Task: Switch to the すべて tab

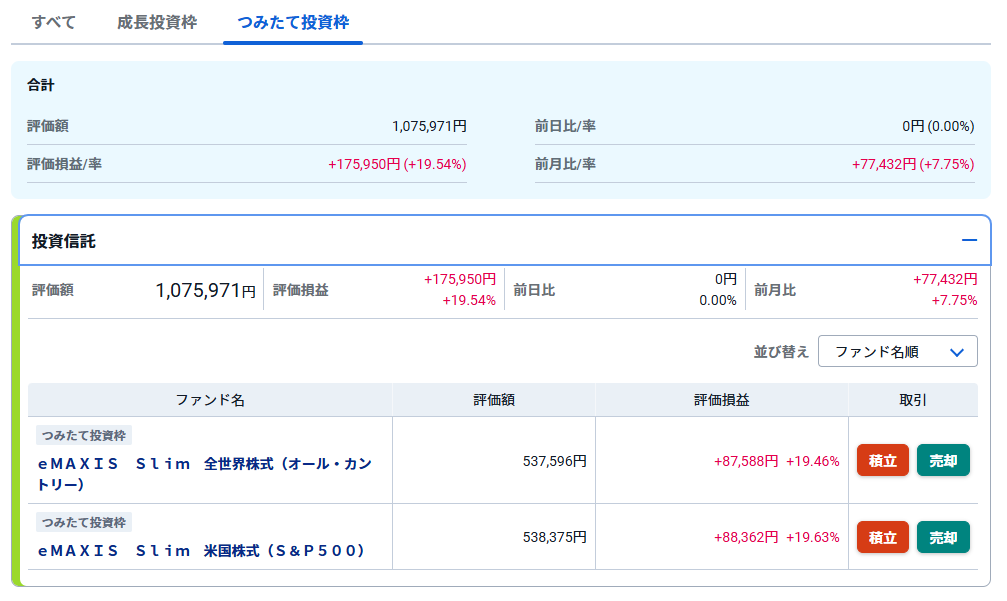Action: point(54,22)
